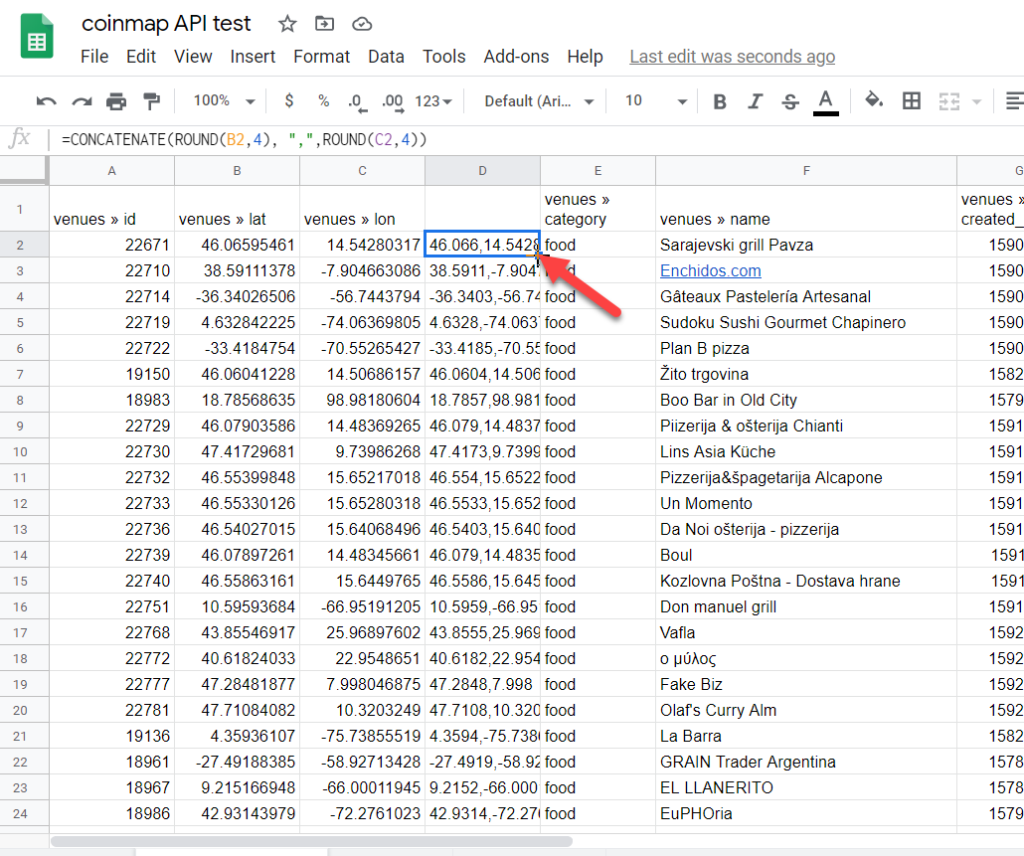Select row 24 header
Screen dimensions: 1024x856
24,814
